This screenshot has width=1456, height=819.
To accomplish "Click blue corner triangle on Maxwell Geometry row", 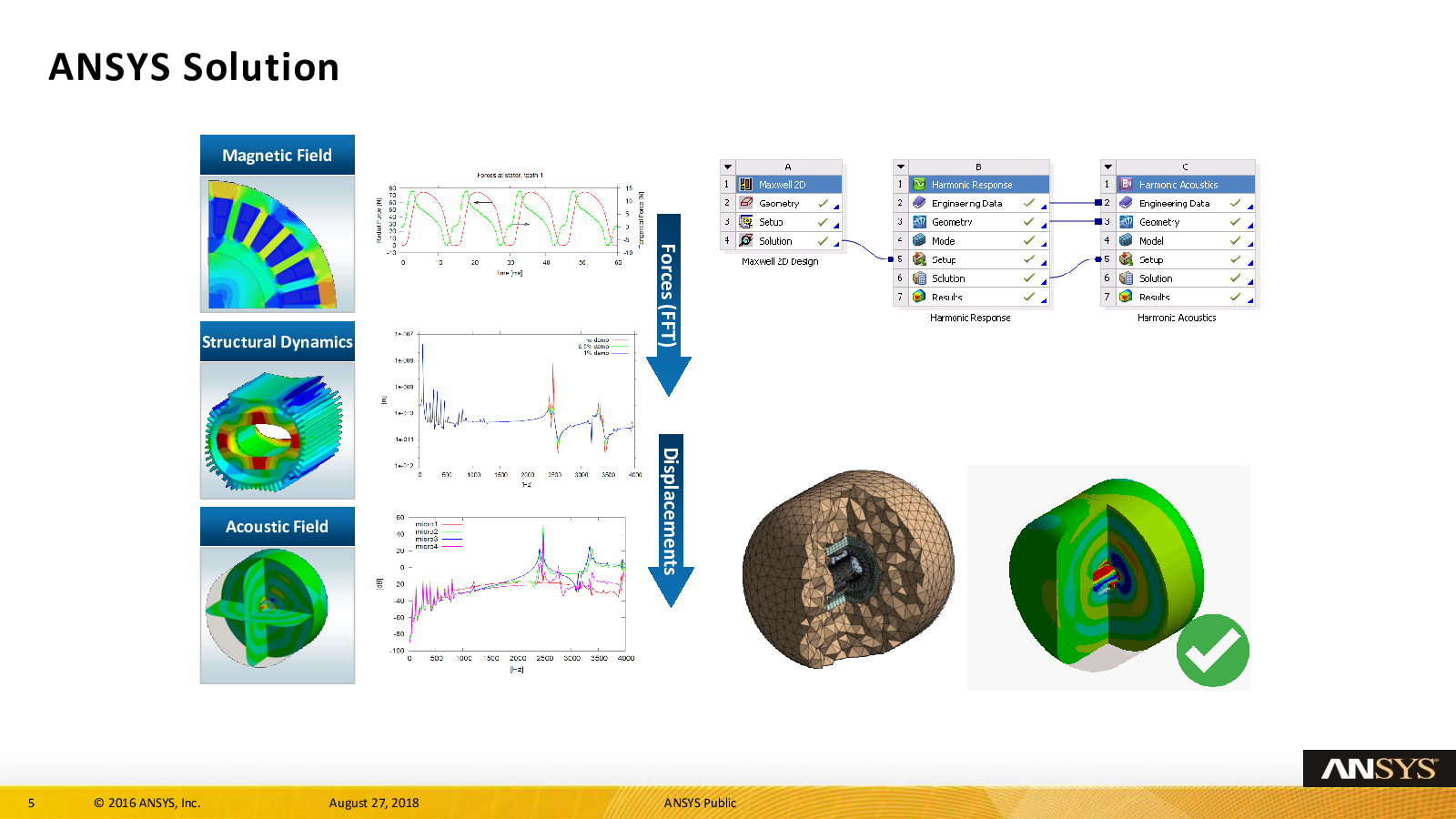I will [x=836, y=207].
